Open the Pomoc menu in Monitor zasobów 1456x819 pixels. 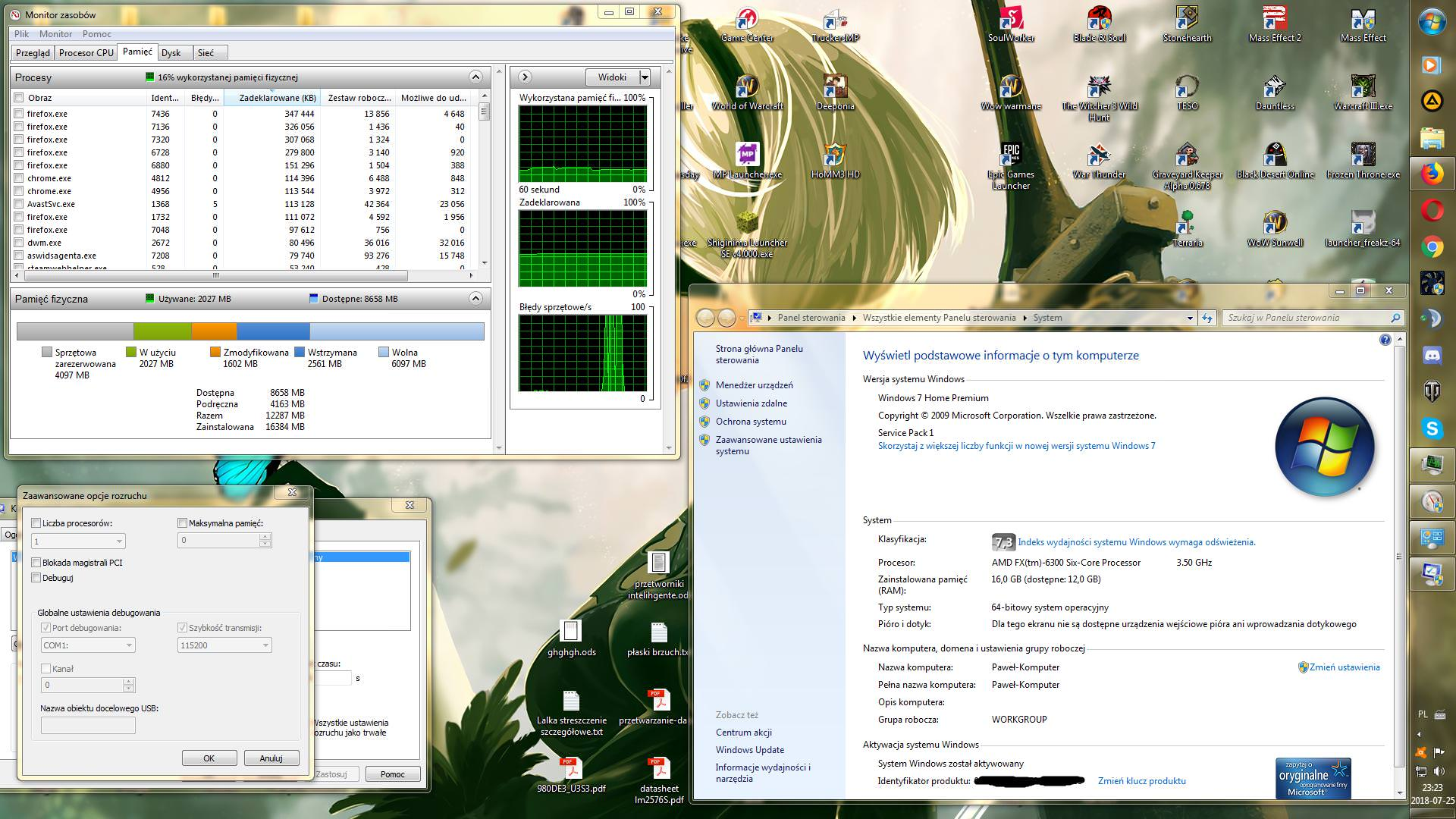point(96,34)
